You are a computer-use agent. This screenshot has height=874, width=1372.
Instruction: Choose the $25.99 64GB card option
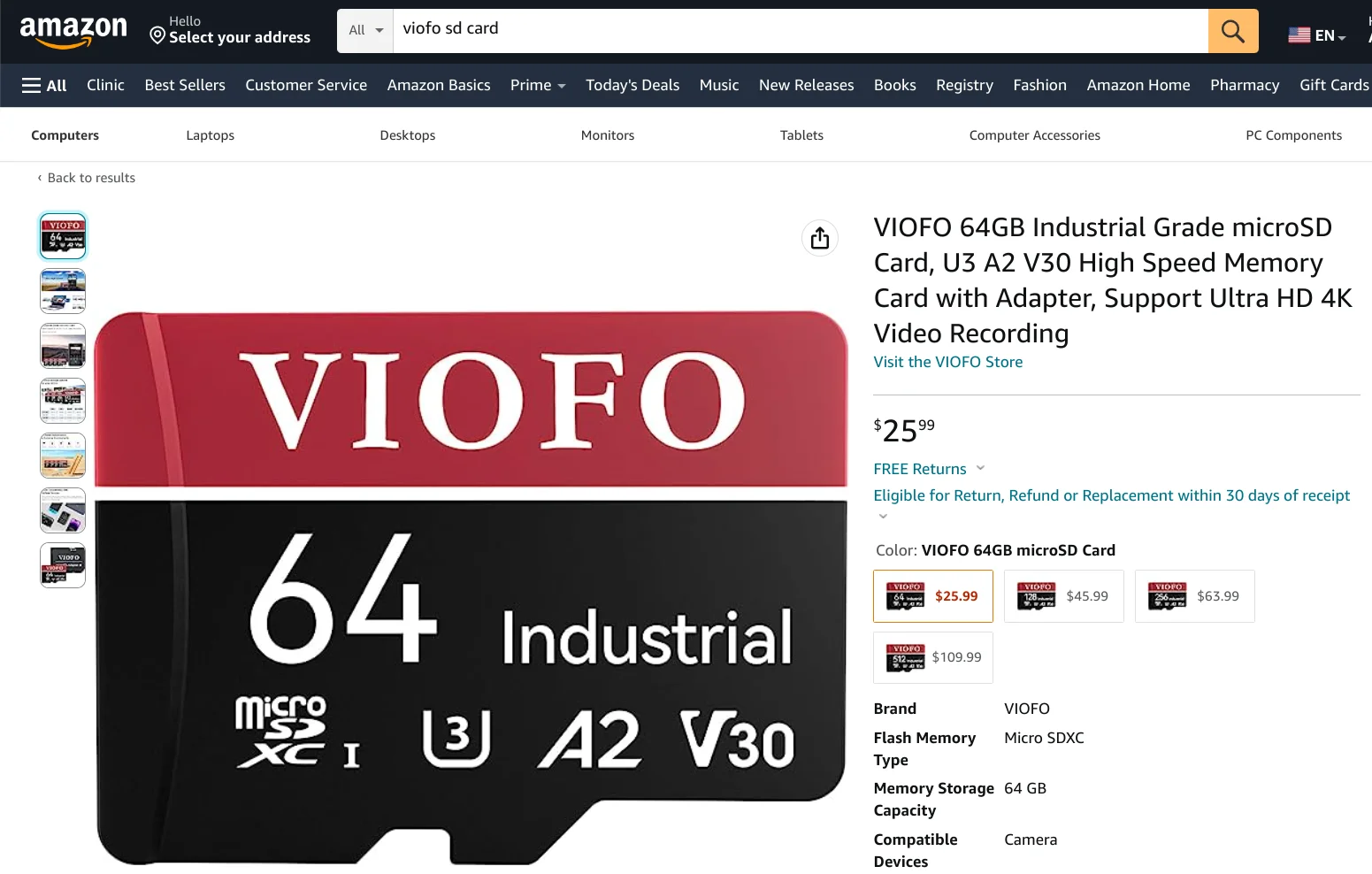tap(933, 596)
